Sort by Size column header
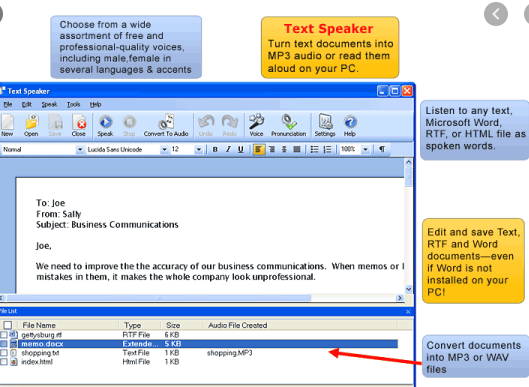 173,325
